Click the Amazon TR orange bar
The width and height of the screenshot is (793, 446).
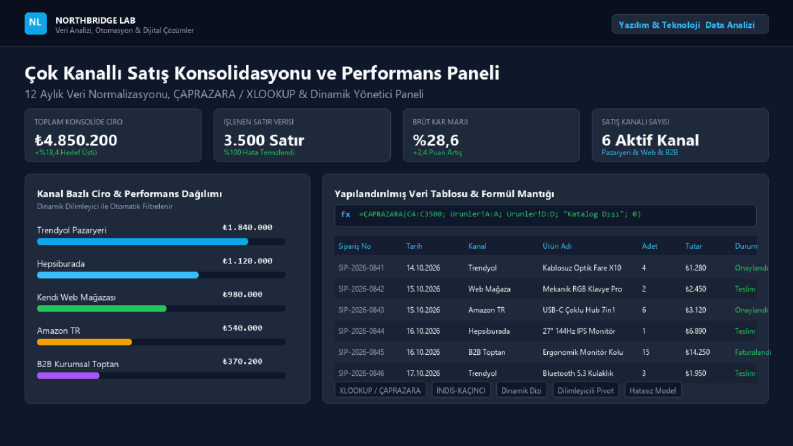click(x=84, y=342)
